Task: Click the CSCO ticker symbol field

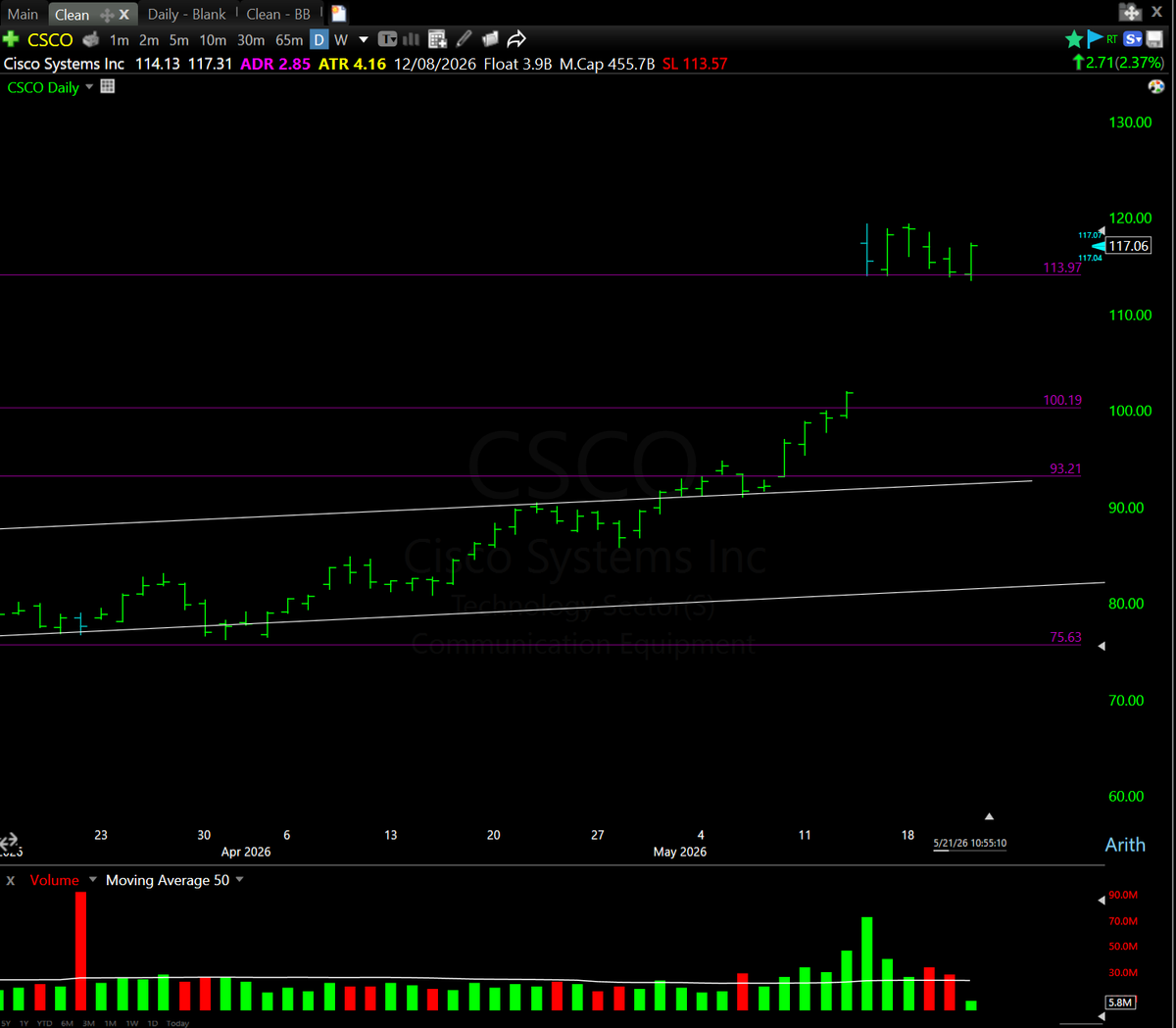Action: [50, 40]
